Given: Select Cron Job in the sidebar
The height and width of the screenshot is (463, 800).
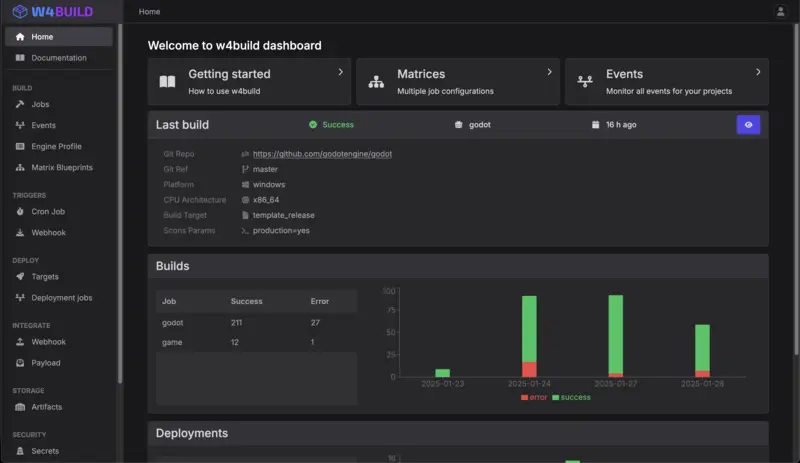Looking at the screenshot, I should tap(59, 211).
